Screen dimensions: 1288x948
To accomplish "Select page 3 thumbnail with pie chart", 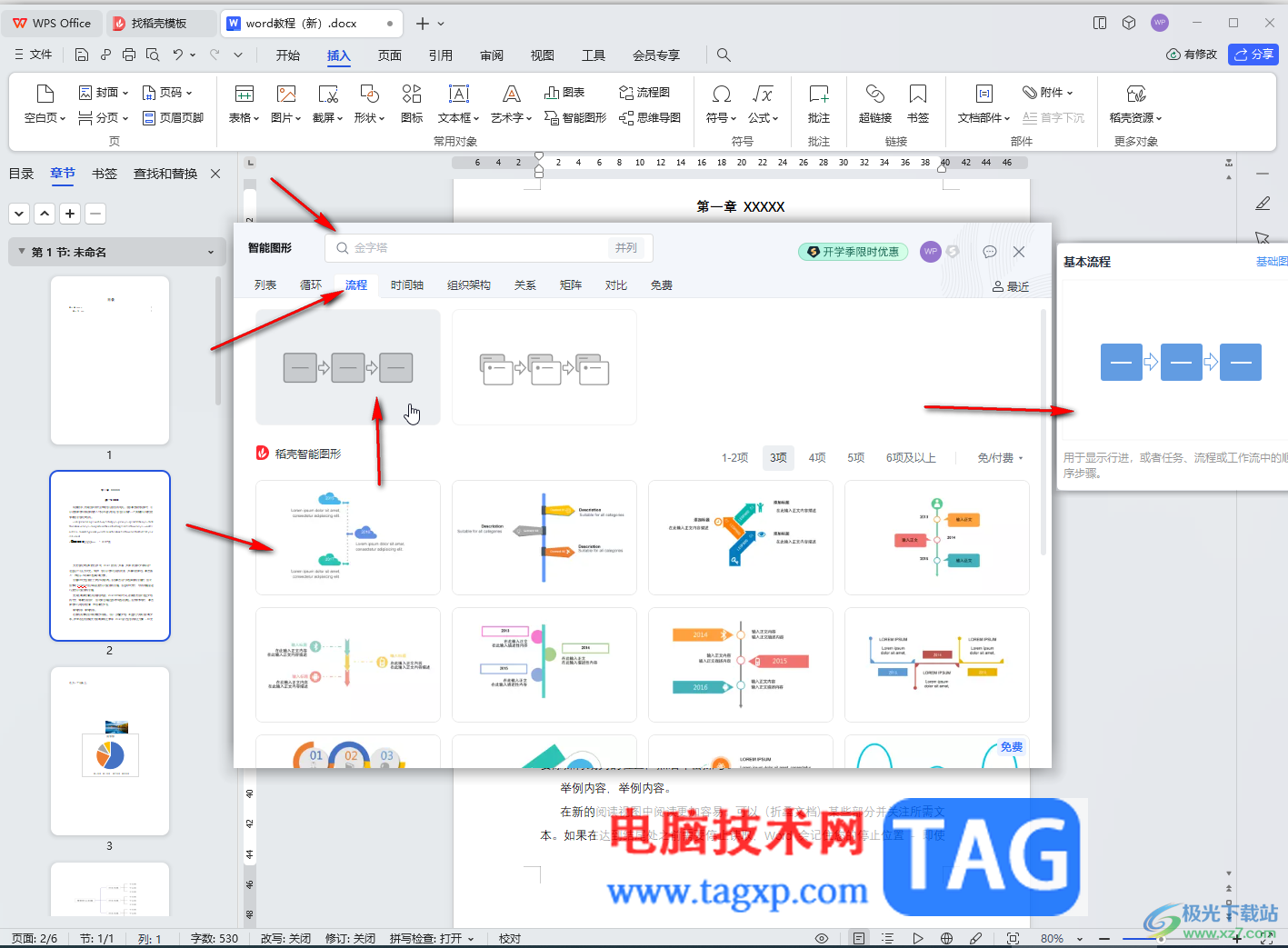I will pyautogui.click(x=110, y=751).
